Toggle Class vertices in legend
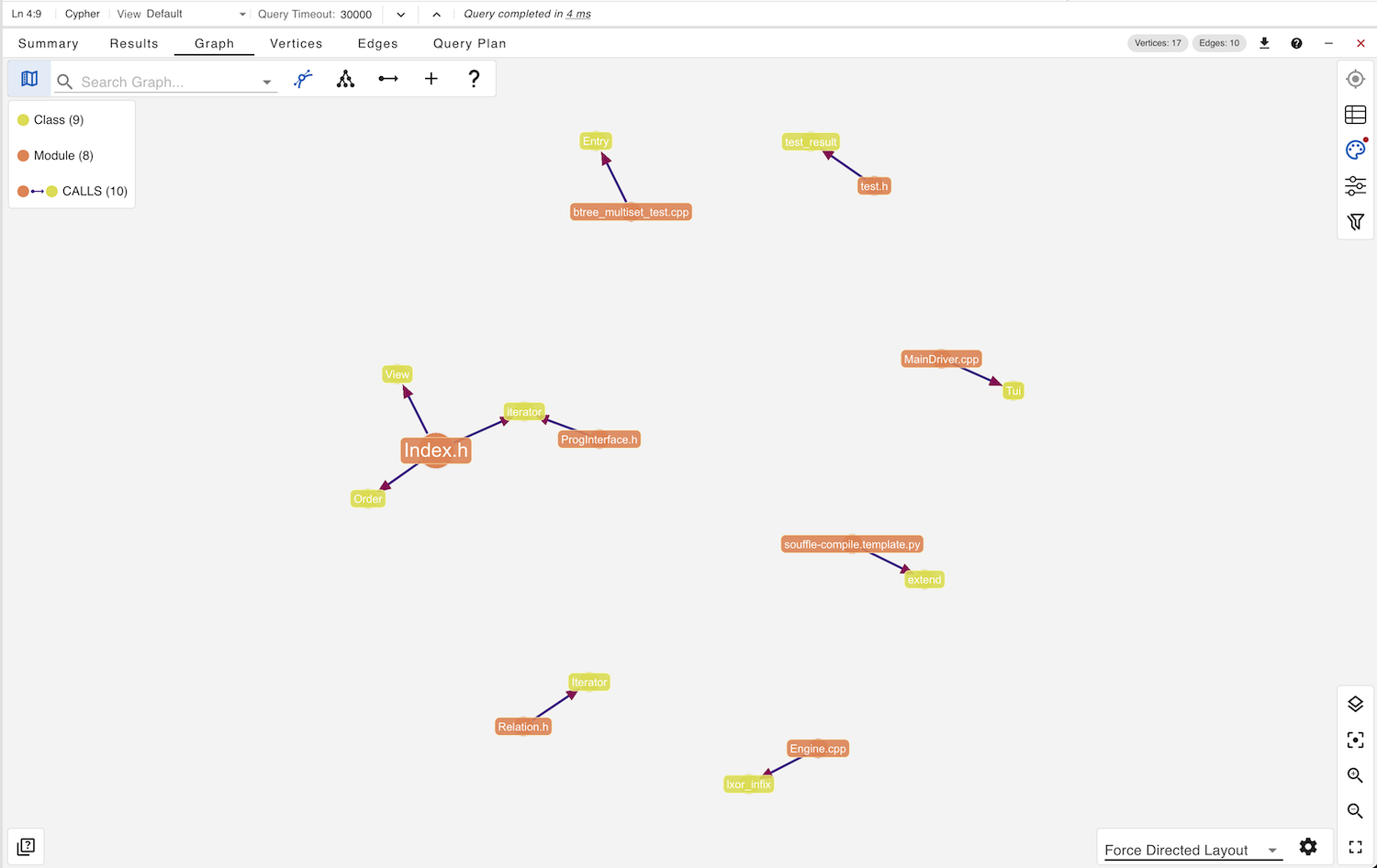The width and height of the screenshot is (1377, 868). coord(51,120)
